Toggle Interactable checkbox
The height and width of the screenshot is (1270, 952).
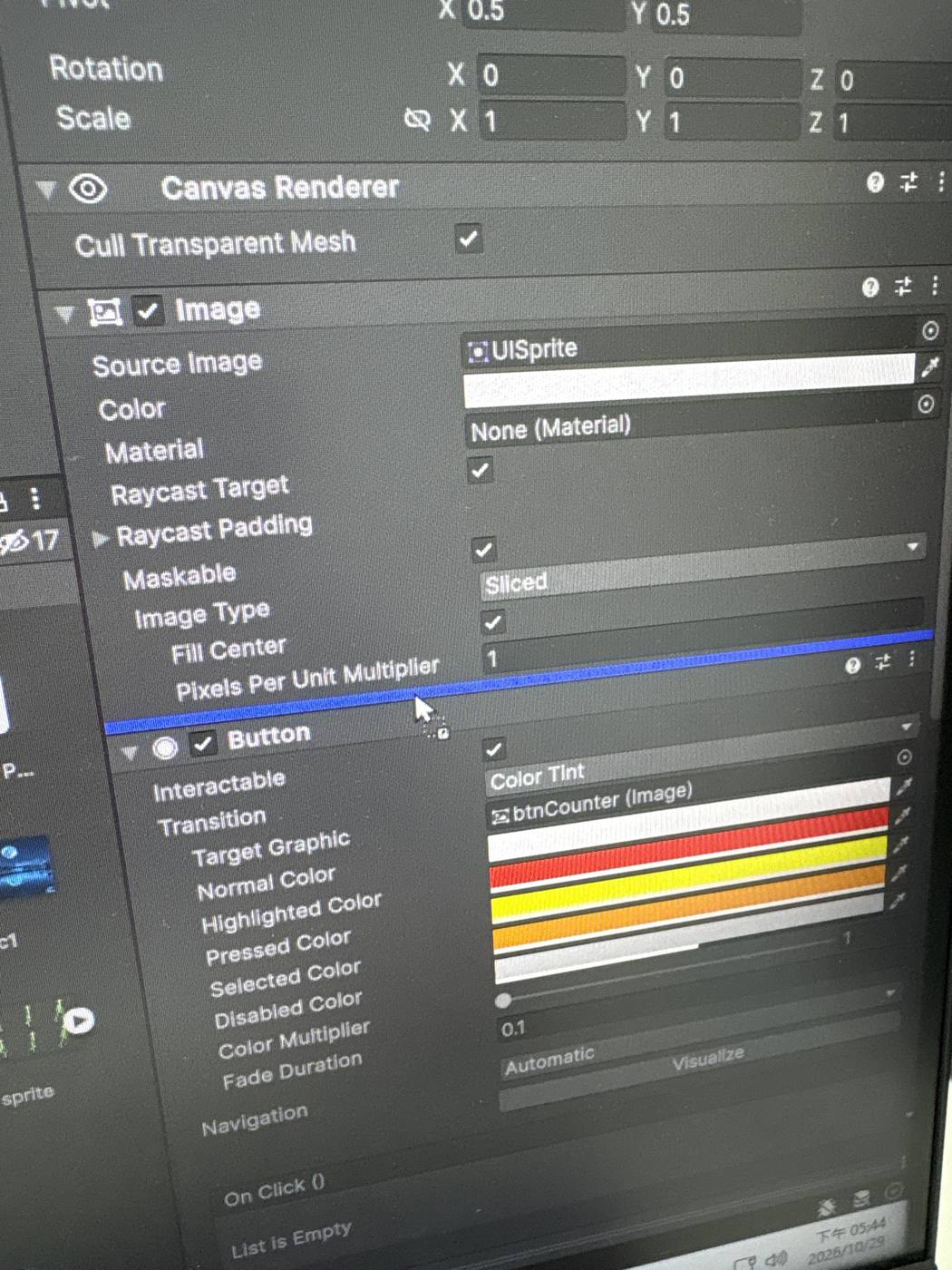tap(494, 749)
